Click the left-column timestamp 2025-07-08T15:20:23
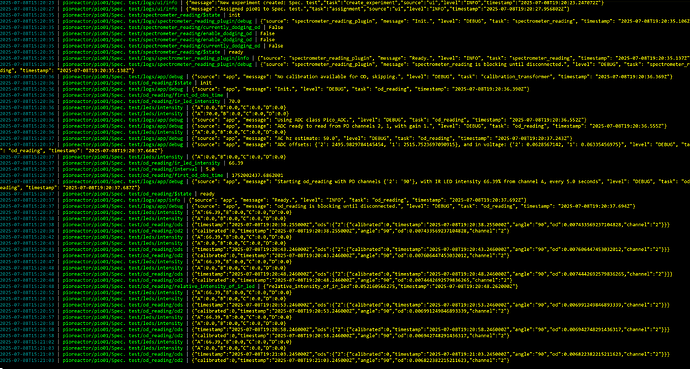 pyautogui.click(x=27, y=3)
